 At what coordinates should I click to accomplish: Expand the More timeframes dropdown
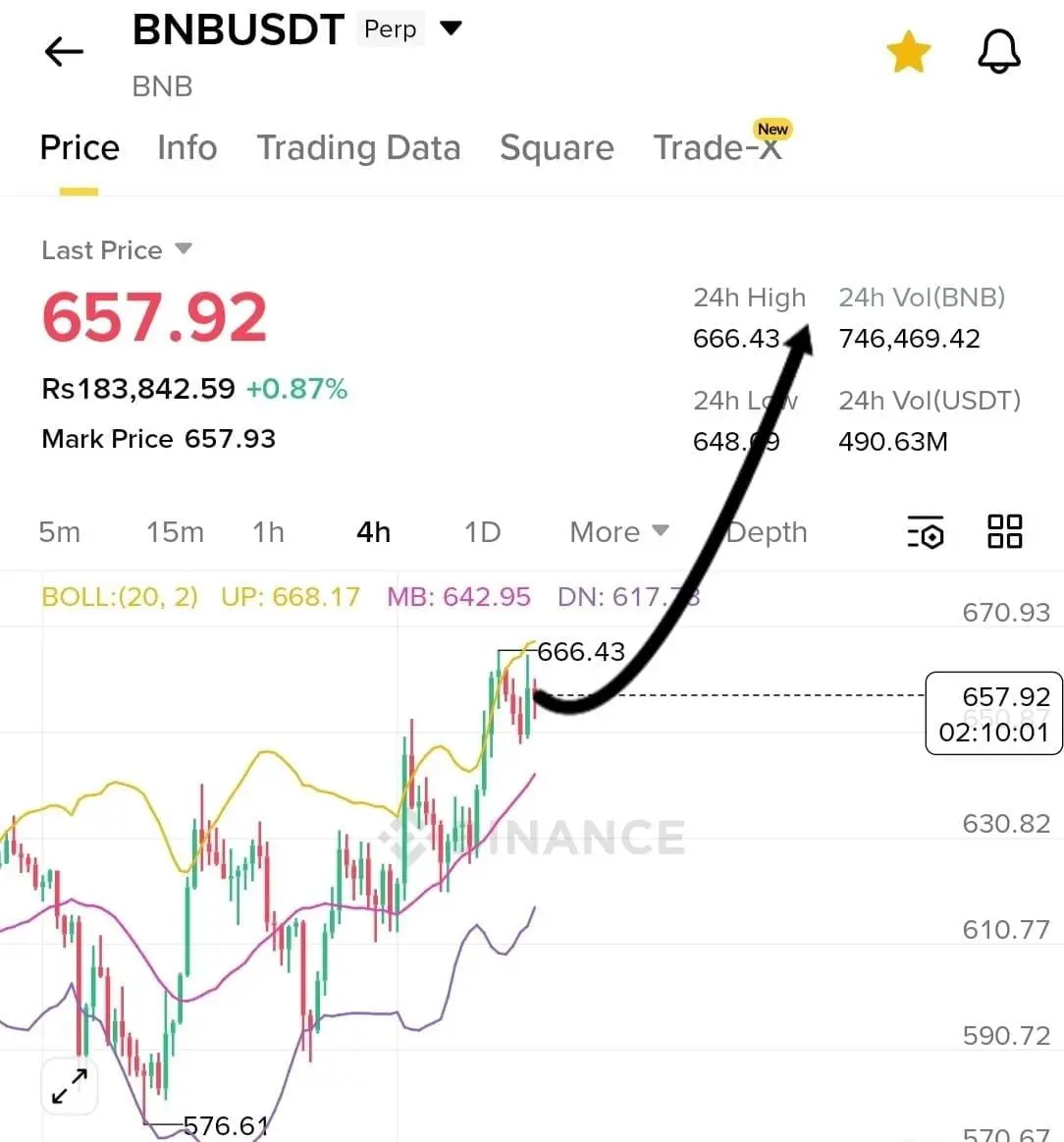619,532
